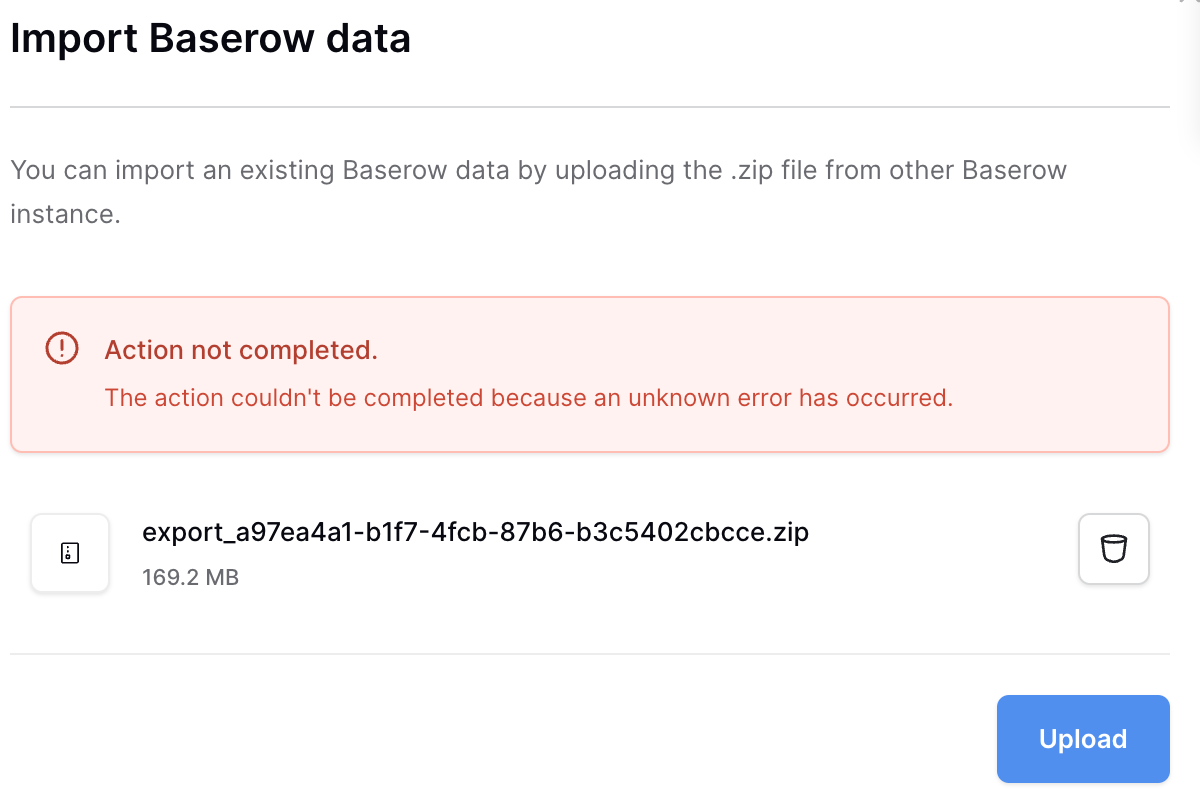Click the description line about uploading the .zip
Image resolution: width=1200 pixels, height=800 pixels.
pyautogui.click(x=538, y=170)
